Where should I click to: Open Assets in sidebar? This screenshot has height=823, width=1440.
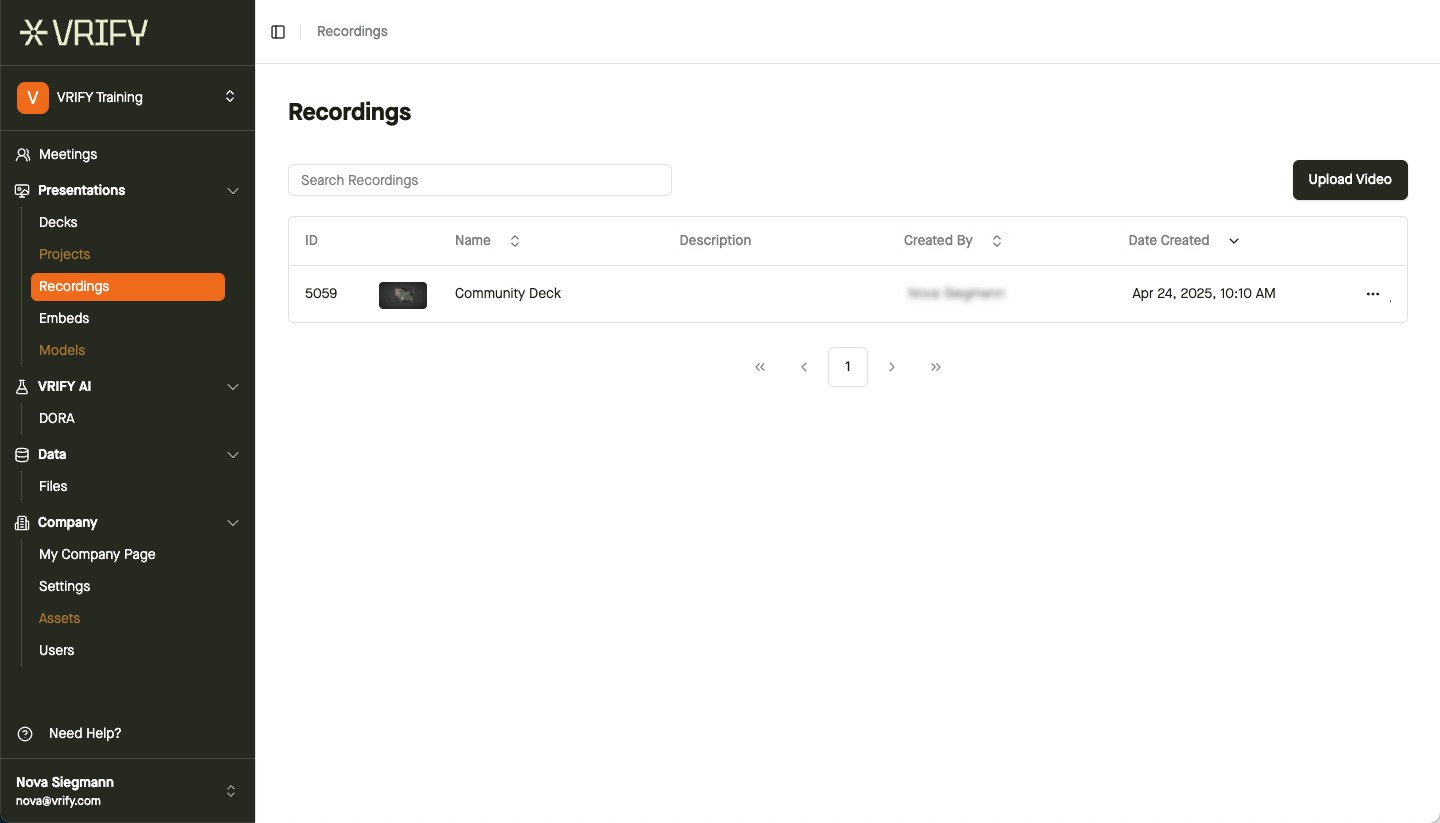point(59,618)
